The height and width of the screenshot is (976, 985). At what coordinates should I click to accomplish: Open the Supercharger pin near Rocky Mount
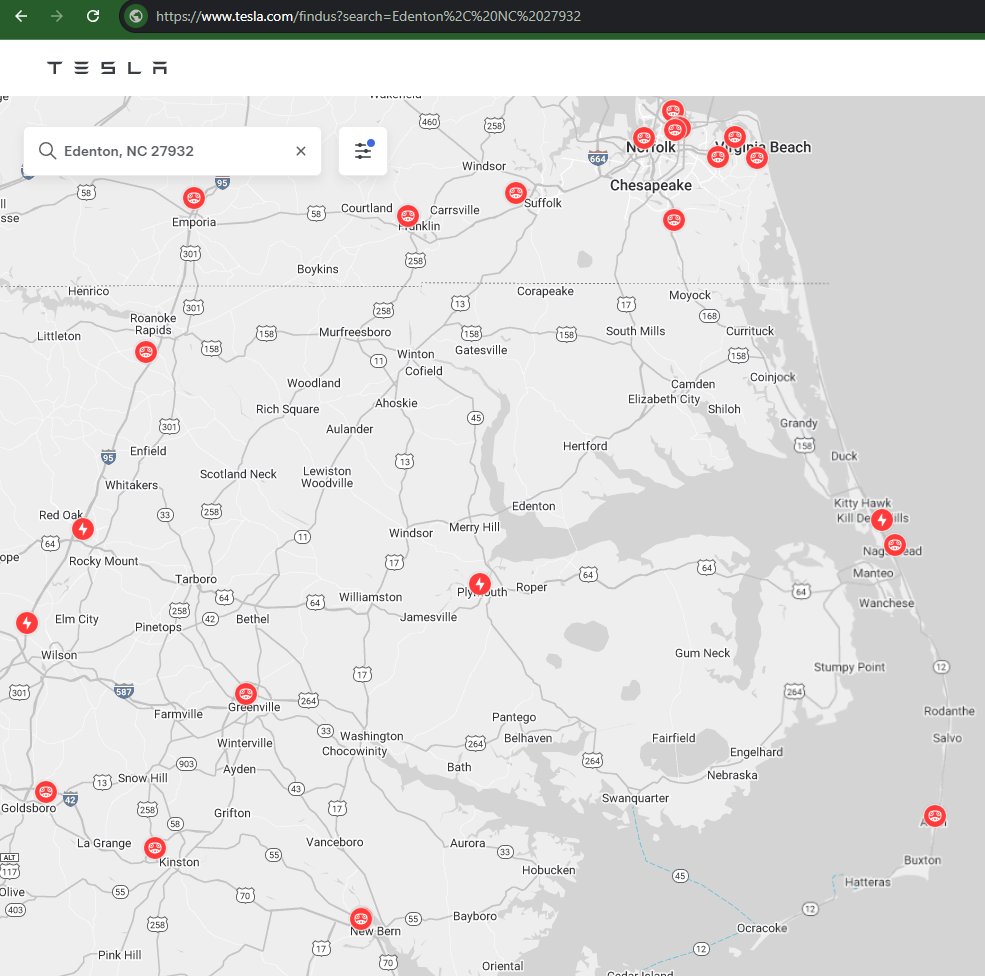[x=83, y=529]
